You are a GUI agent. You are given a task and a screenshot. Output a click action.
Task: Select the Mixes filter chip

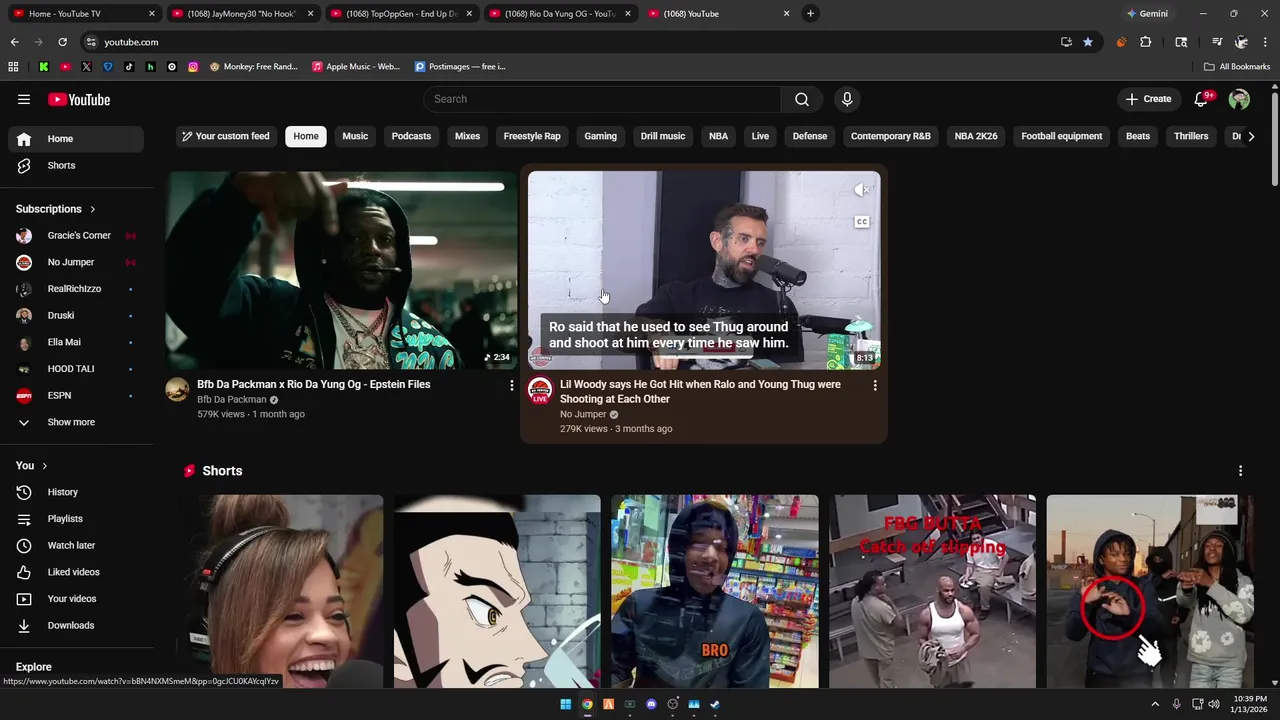point(467,136)
